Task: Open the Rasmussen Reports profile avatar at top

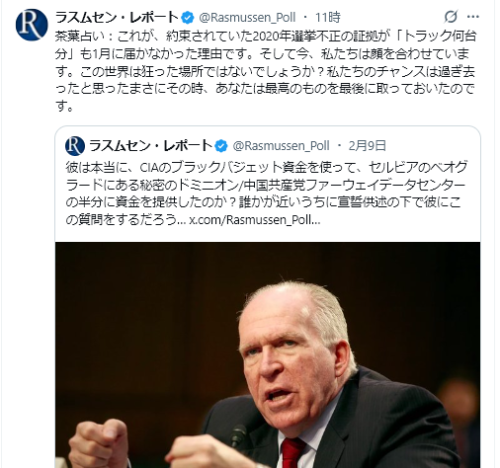Action: point(32,25)
